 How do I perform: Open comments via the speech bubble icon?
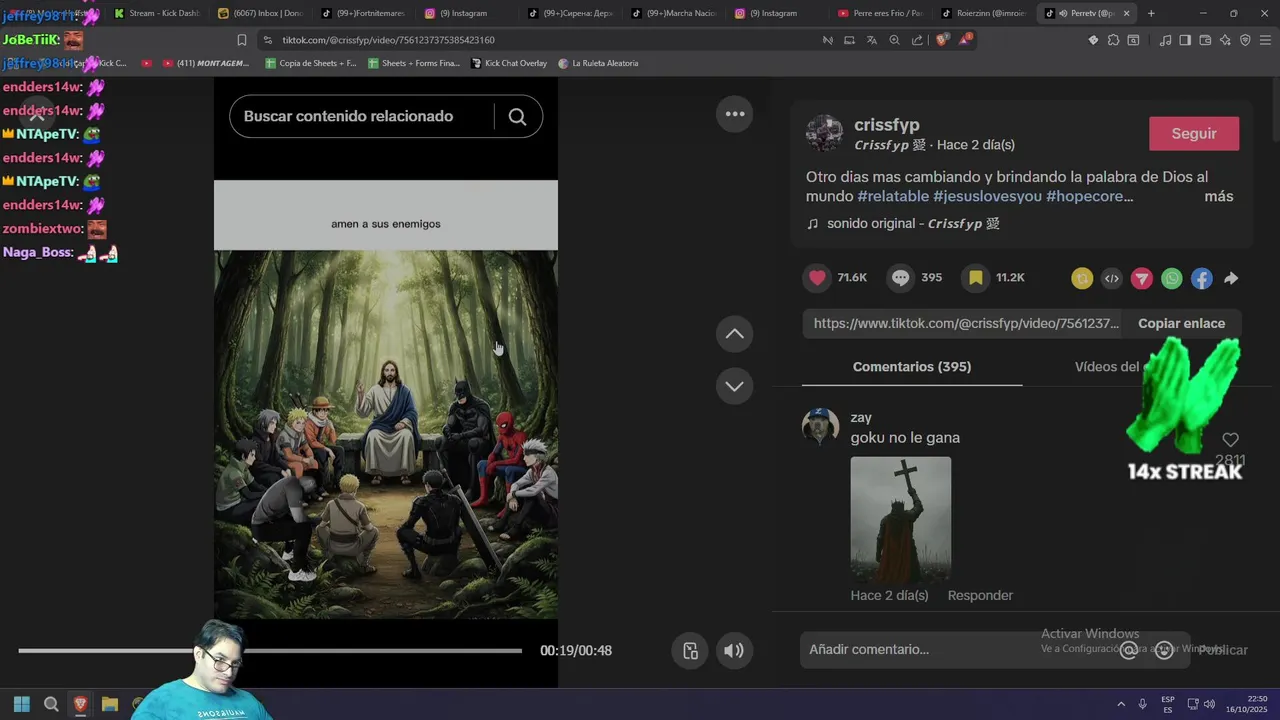tap(901, 278)
